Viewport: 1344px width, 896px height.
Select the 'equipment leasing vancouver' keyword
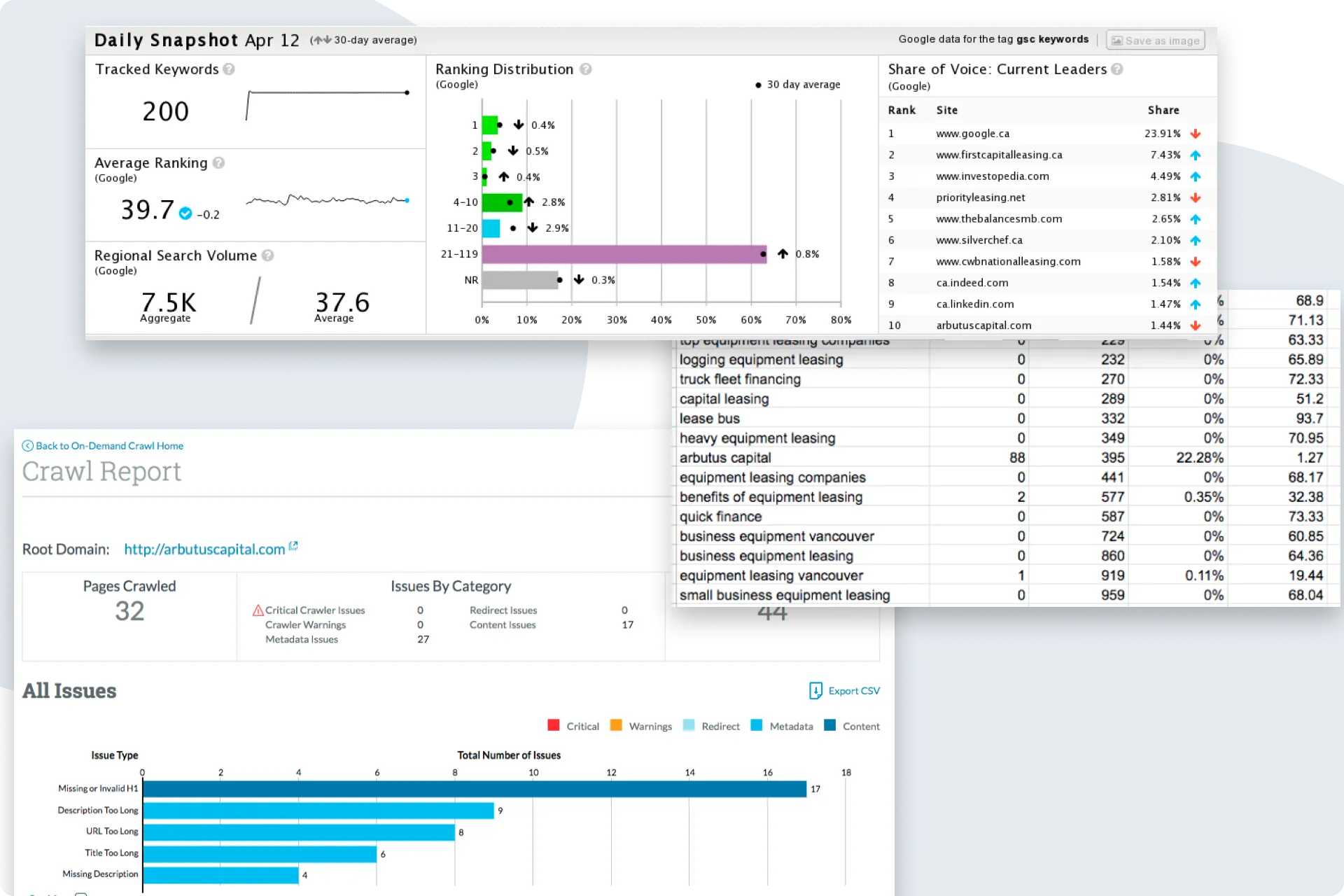tap(771, 575)
